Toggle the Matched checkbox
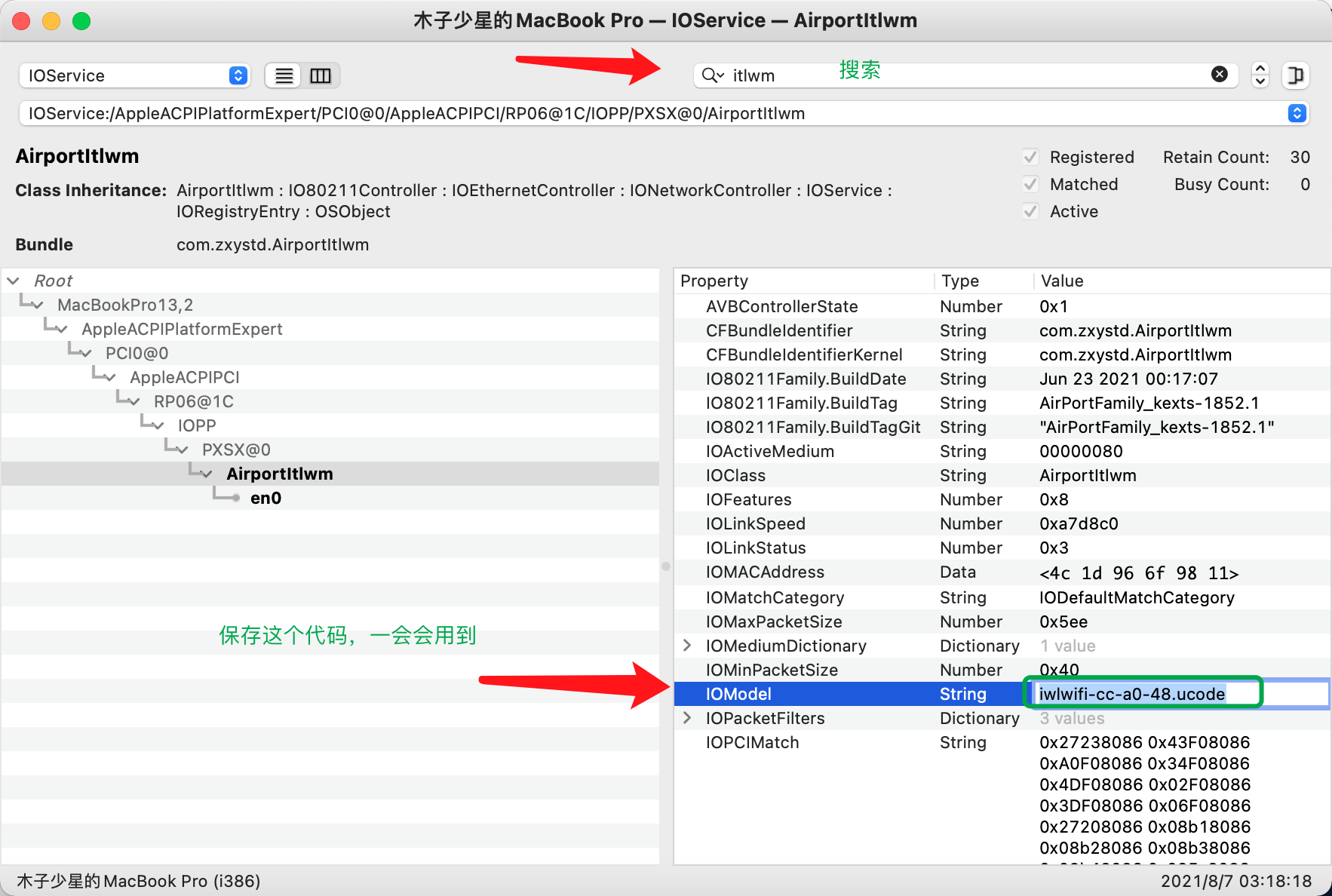The width and height of the screenshot is (1332, 896). [x=1030, y=184]
